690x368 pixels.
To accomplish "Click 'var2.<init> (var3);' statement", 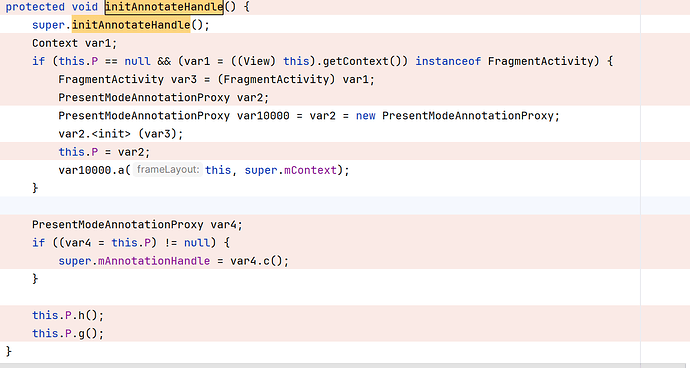I will (x=121, y=134).
